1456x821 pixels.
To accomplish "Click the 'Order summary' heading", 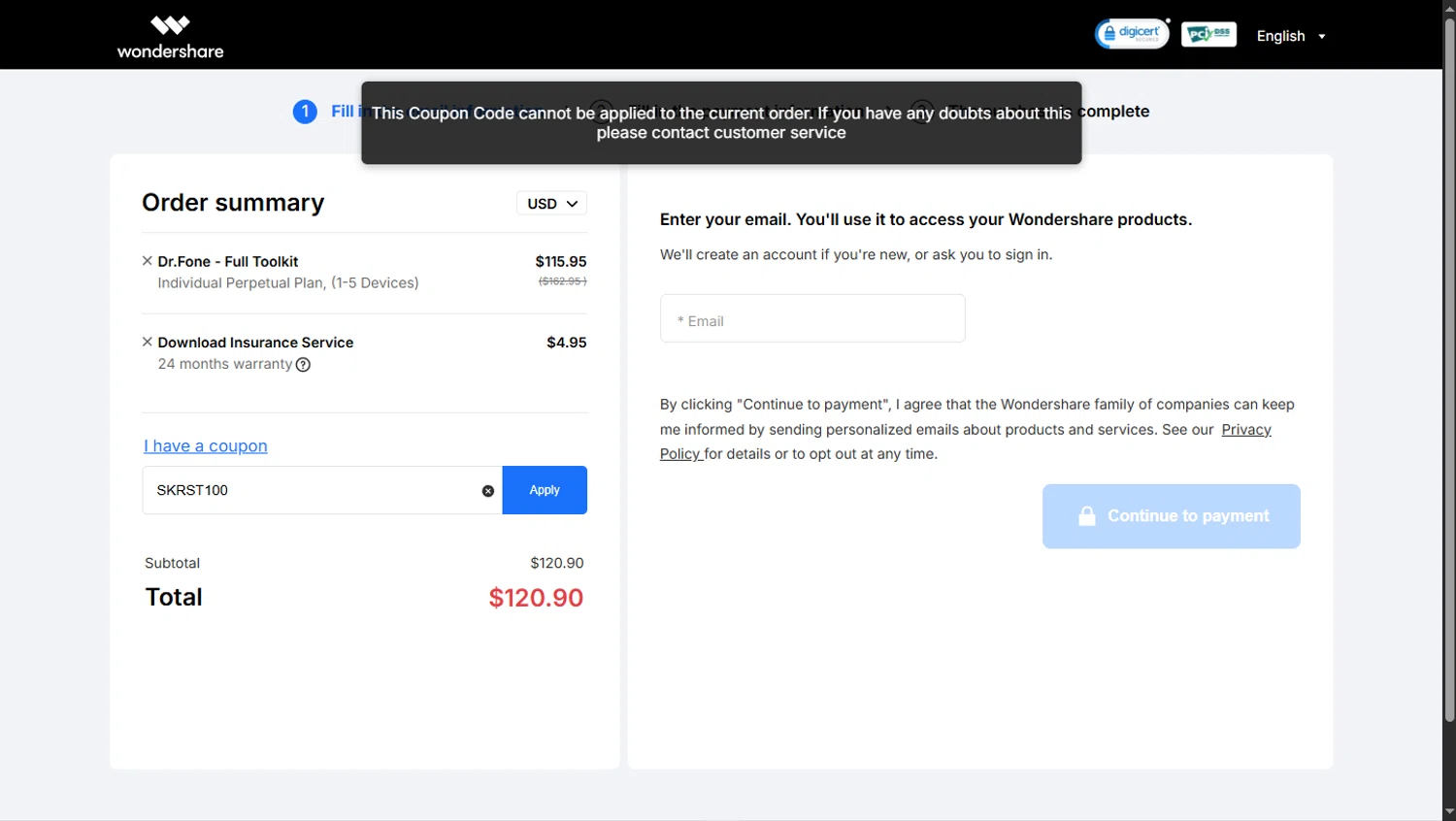I will click(233, 202).
